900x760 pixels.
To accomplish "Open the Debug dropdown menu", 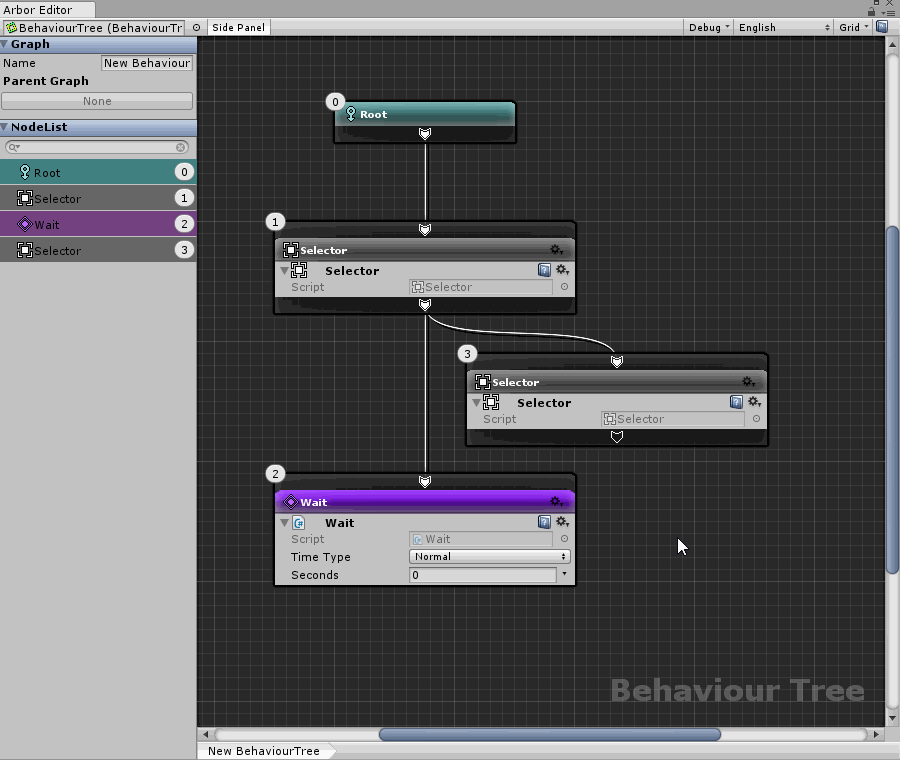I will pyautogui.click(x=708, y=27).
